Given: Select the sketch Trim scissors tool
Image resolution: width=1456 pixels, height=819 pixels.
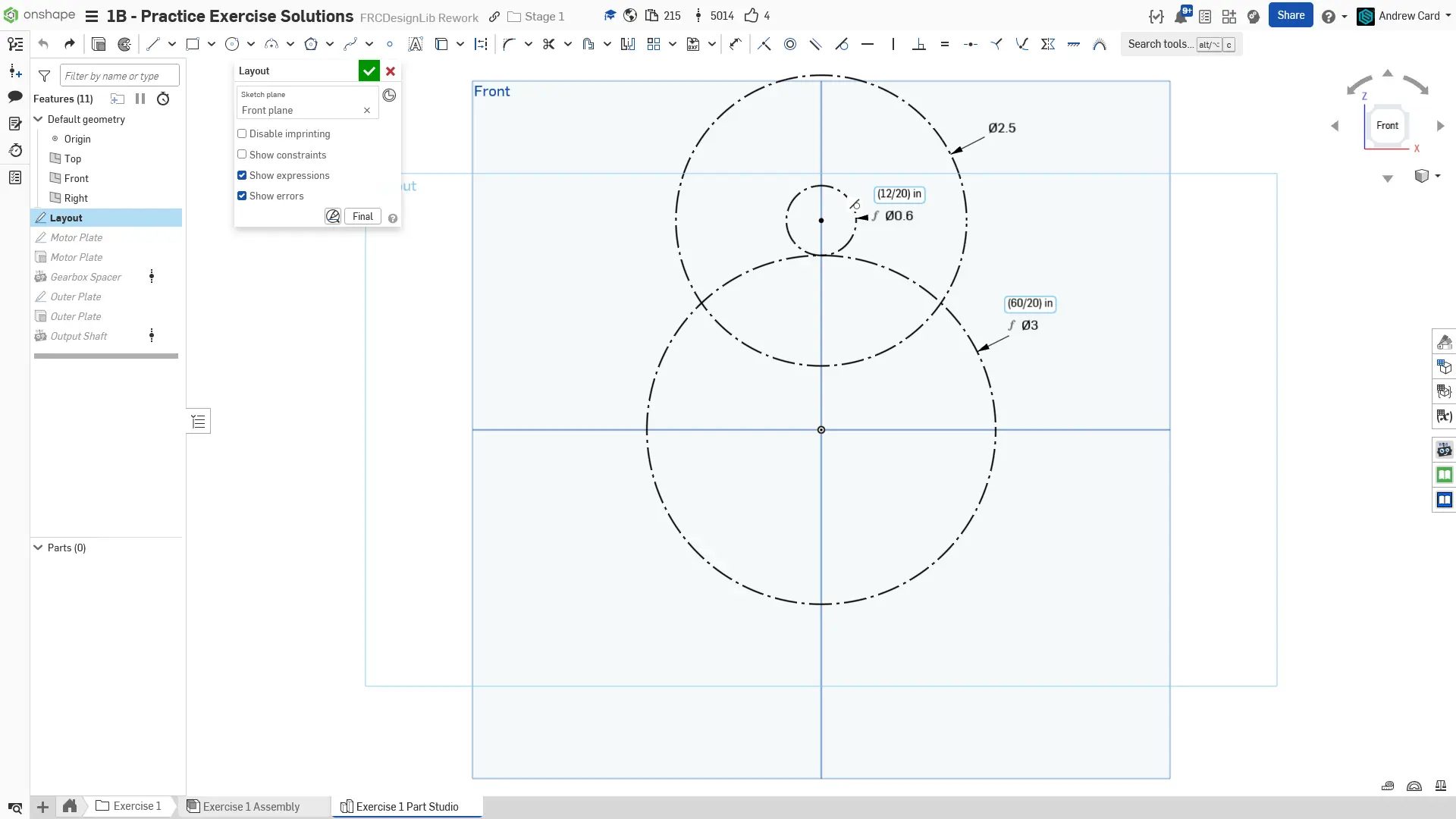Looking at the screenshot, I should click(x=548, y=44).
